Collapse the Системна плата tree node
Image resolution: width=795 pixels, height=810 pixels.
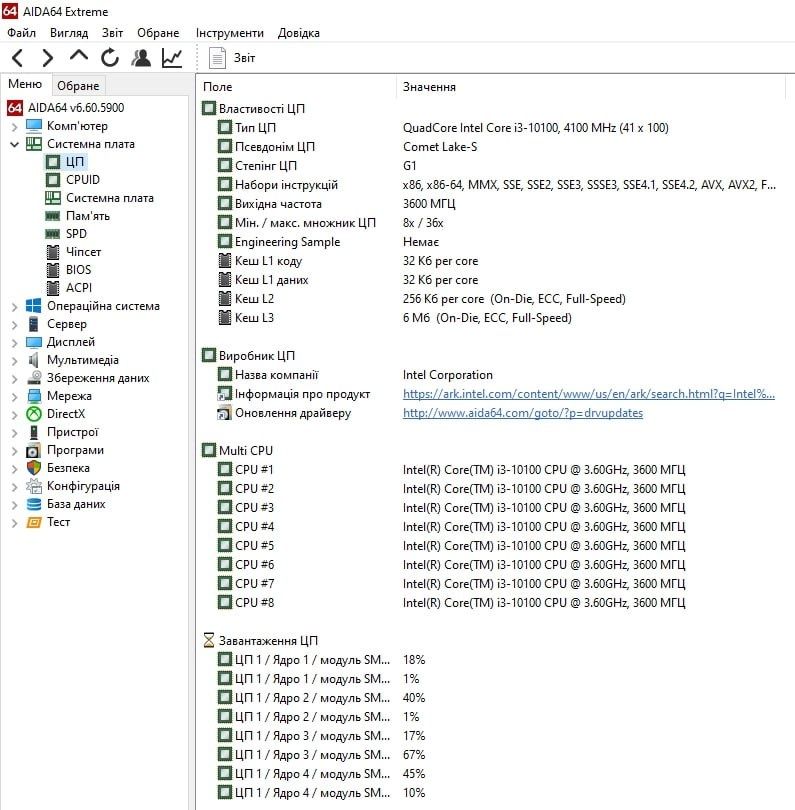tap(14, 145)
